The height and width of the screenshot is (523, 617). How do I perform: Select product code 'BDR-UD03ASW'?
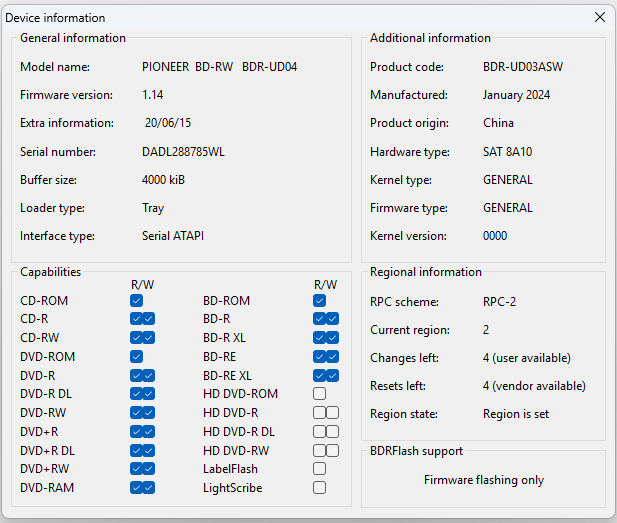click(523, 67)
